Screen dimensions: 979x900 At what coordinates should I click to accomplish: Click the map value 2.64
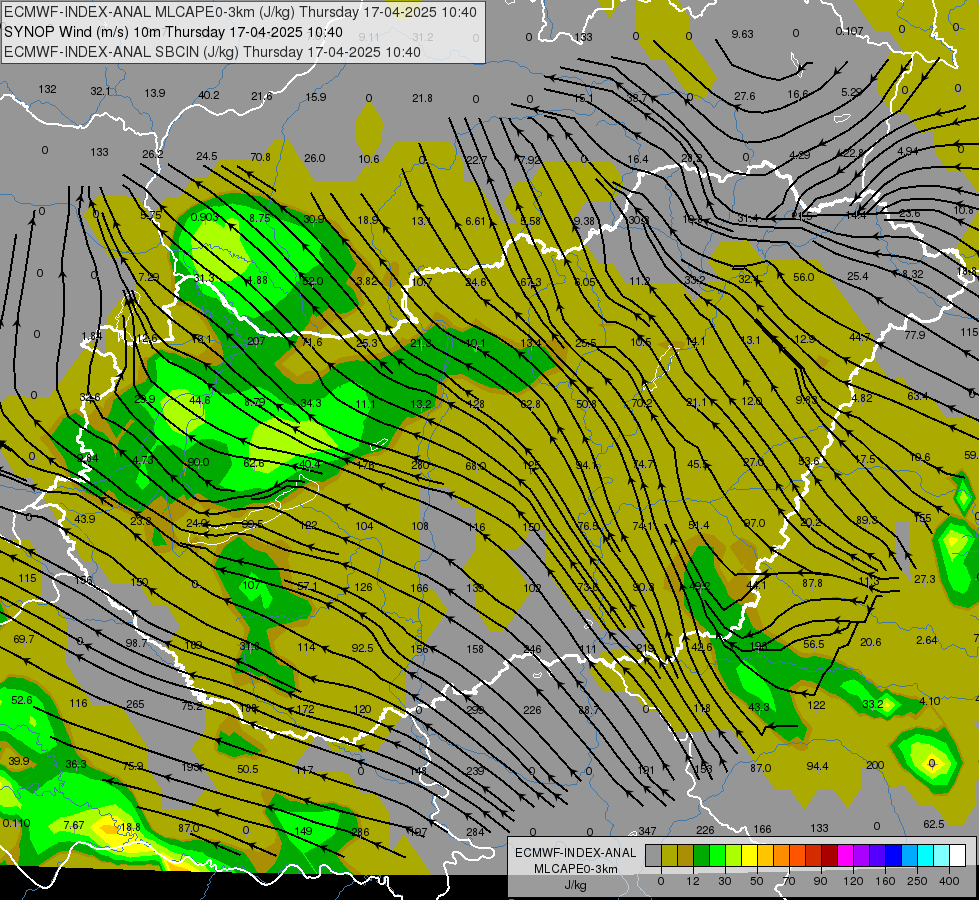[927, 640]
